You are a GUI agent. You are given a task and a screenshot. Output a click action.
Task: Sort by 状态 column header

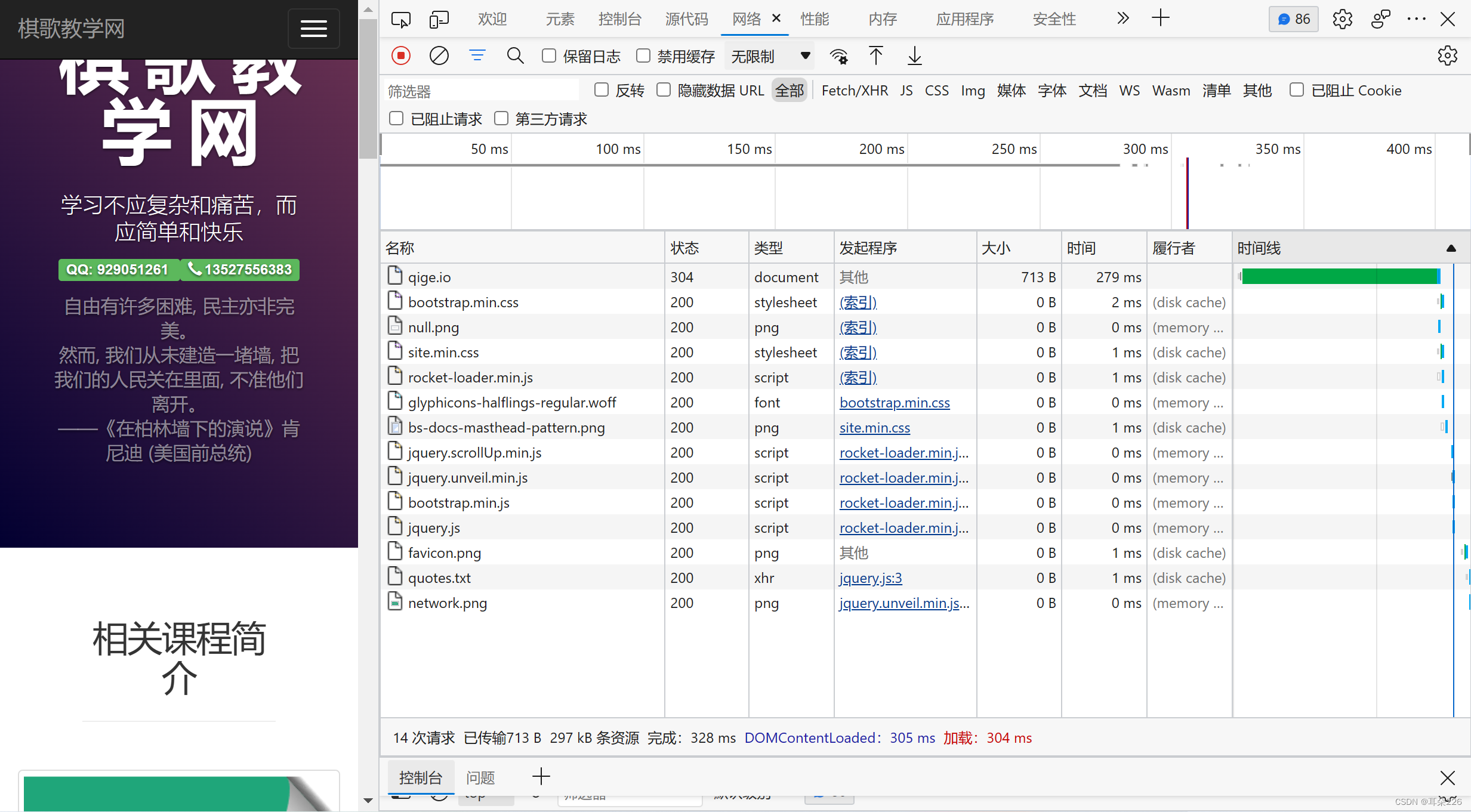pos(707,248)
